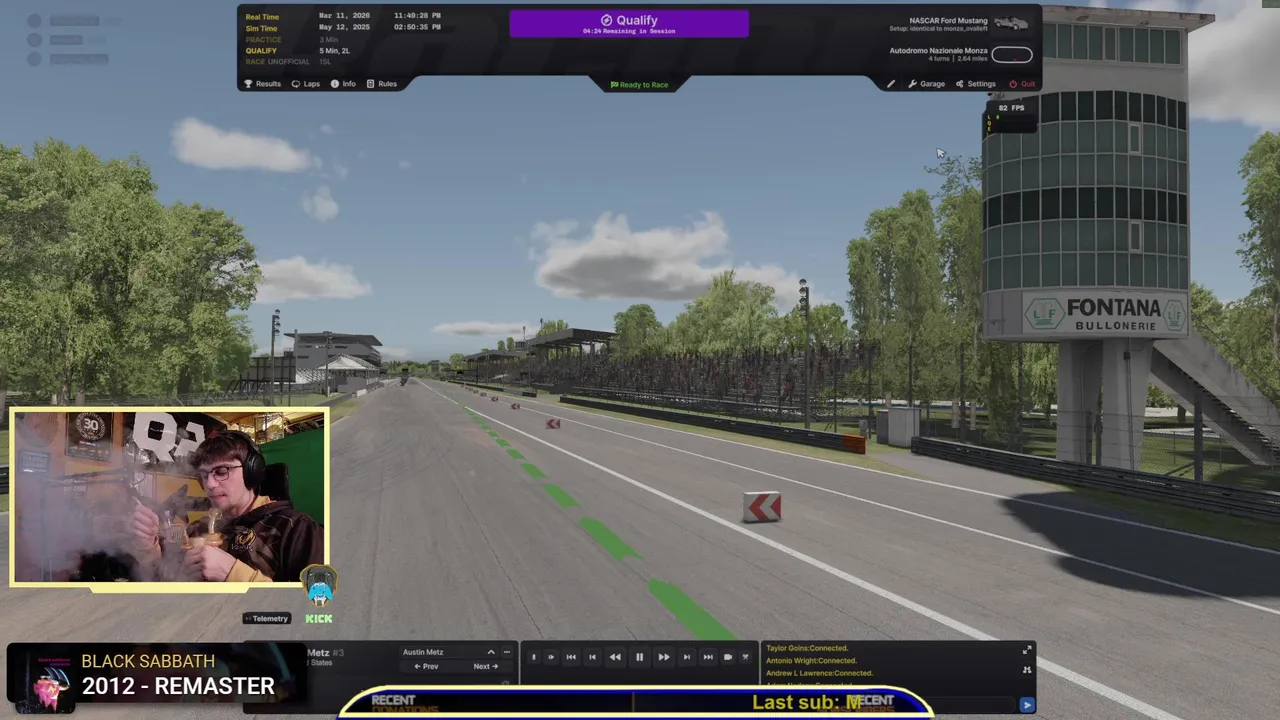The width and height of the screenshot is (1280, 720).
Task: Click the KICK logo below webcam
Action: coord(319,618)
